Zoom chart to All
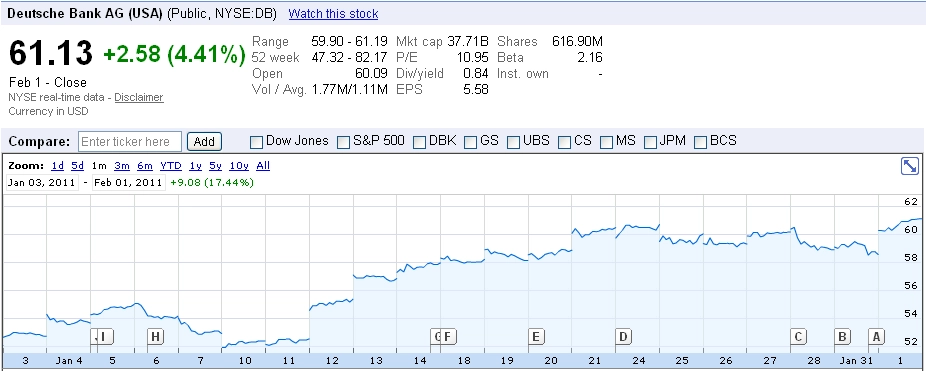 pos(263,166)
